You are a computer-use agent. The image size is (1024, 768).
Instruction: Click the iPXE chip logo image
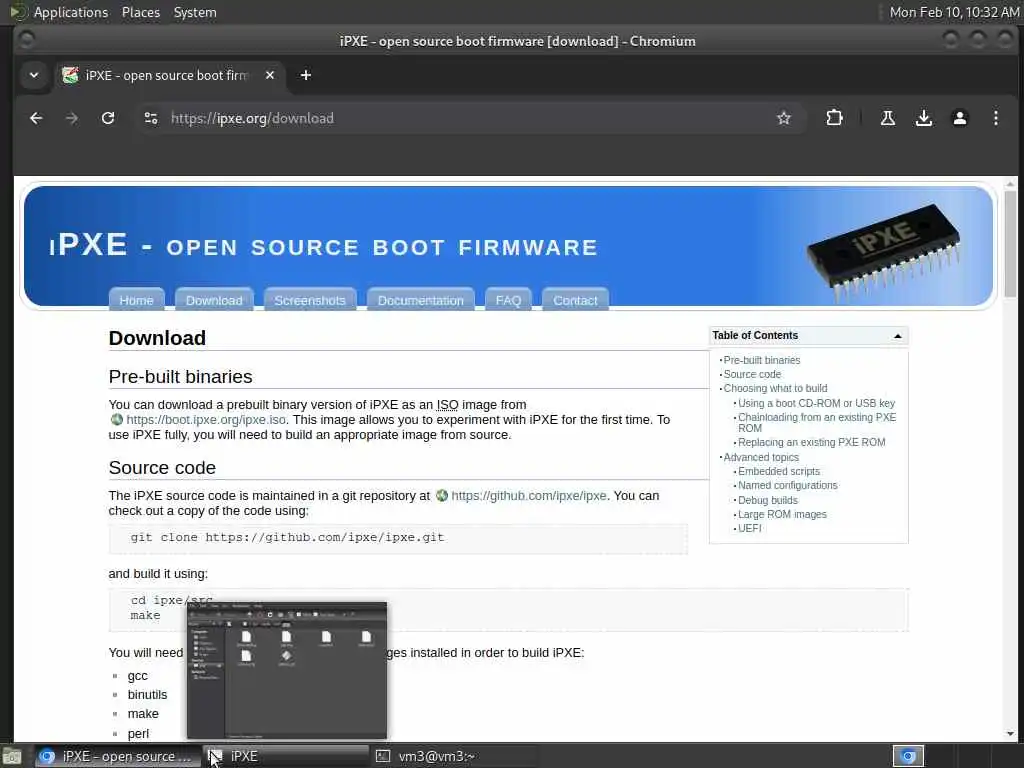click(884, 253)
